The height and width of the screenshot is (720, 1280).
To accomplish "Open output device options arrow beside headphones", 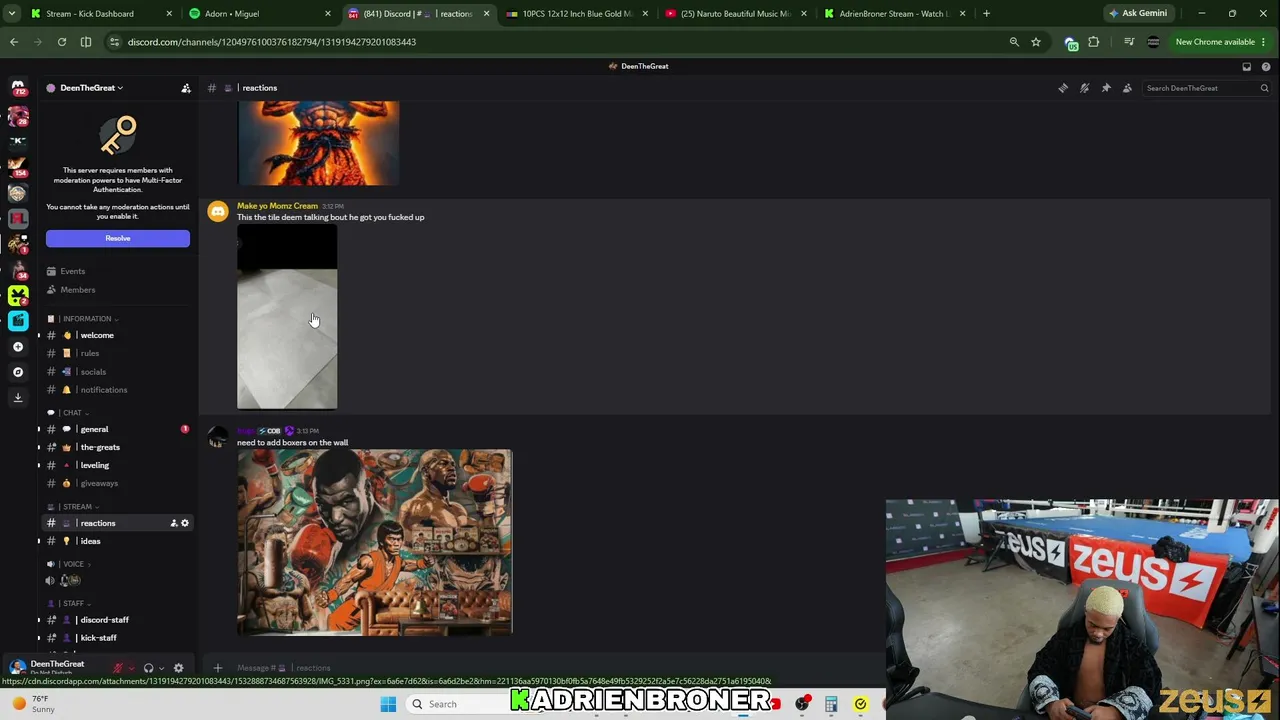I will [x=161, y=668].
